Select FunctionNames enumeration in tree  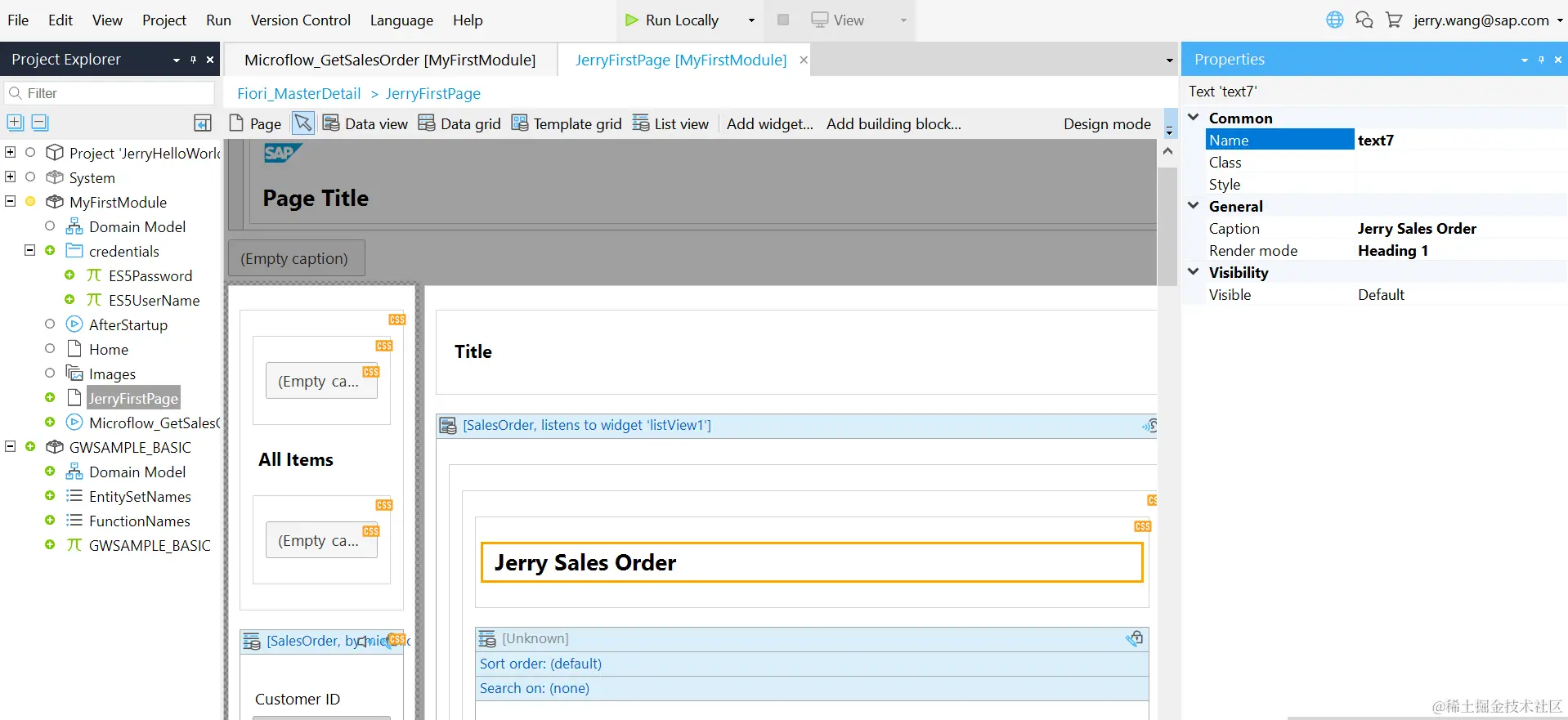pos(139,521)
